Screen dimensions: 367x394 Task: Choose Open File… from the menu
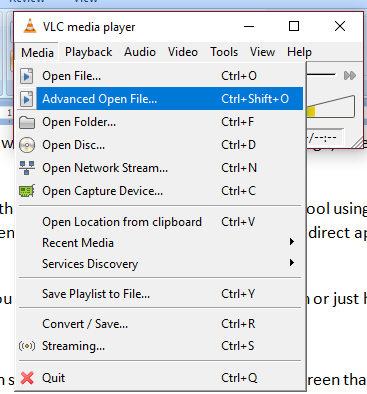[161, 76]
